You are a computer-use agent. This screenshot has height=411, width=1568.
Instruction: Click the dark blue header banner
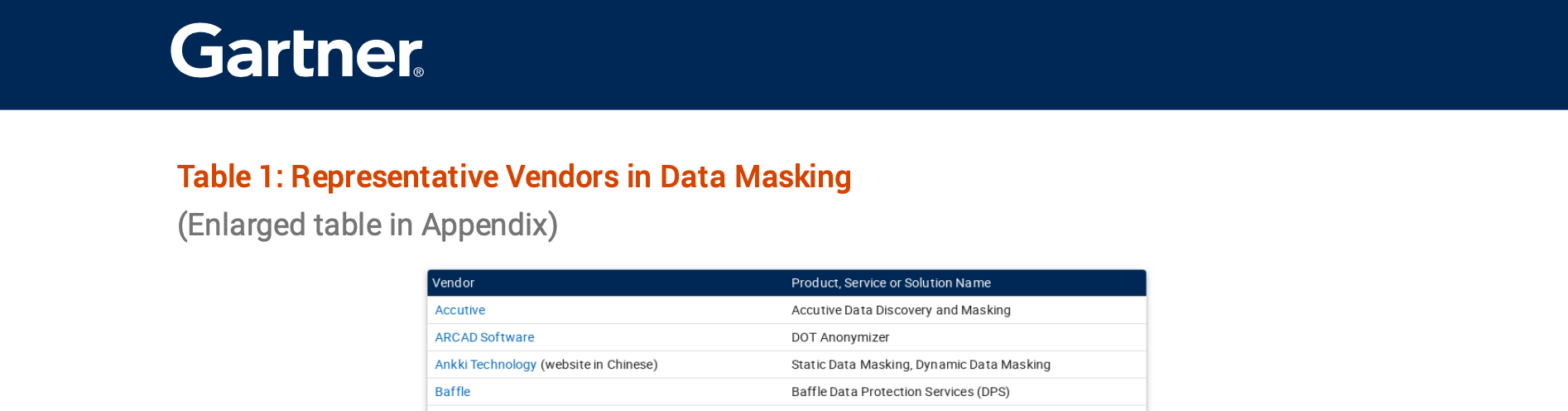pos(993,55)
